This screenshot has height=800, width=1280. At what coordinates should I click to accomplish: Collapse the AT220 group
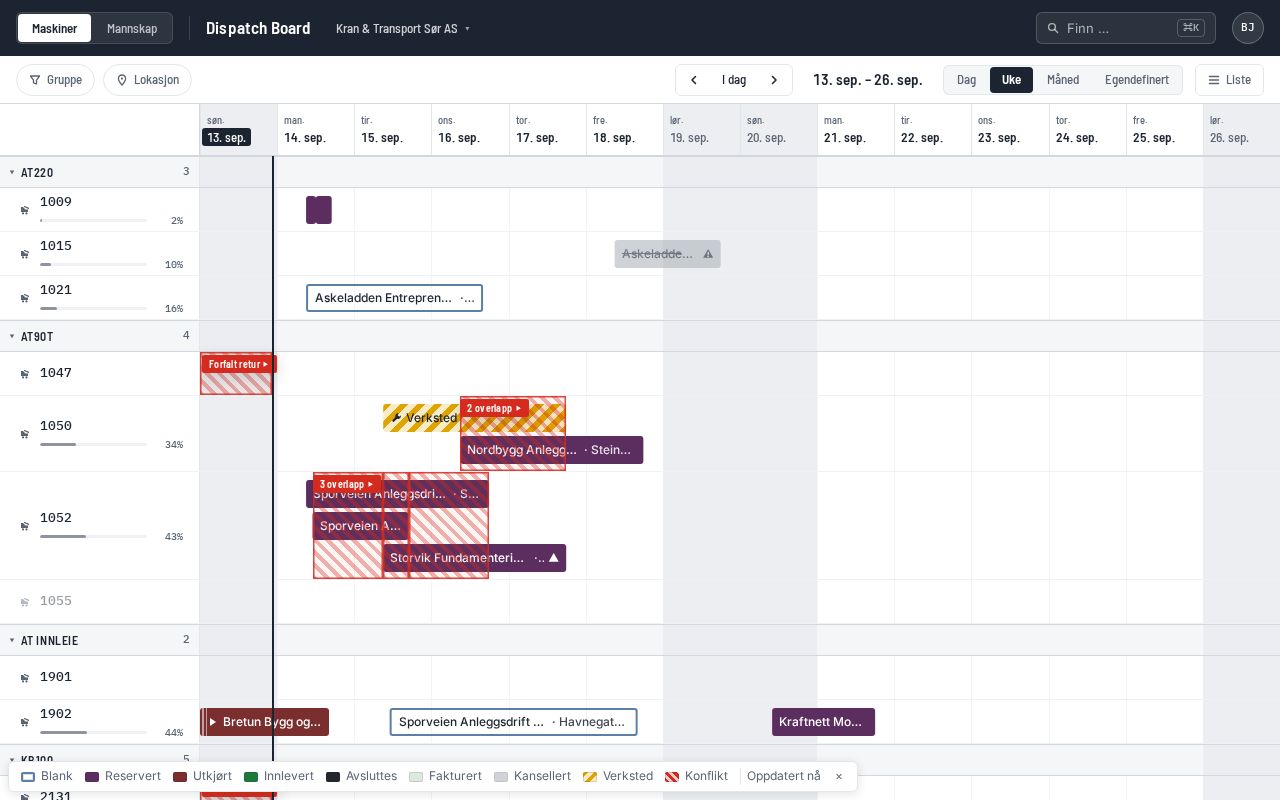[12, 172]
